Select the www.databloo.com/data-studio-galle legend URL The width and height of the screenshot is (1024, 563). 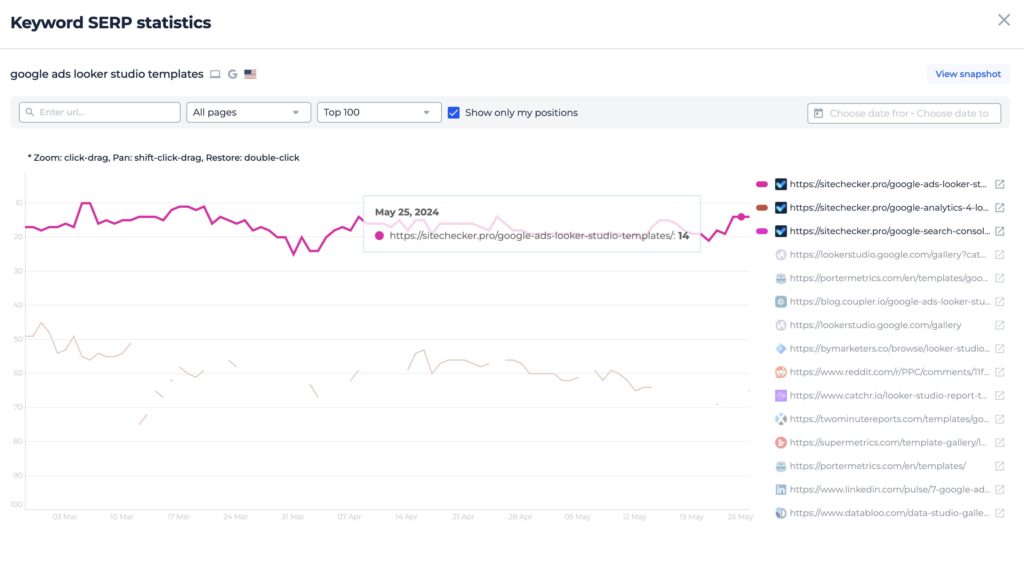889,513
